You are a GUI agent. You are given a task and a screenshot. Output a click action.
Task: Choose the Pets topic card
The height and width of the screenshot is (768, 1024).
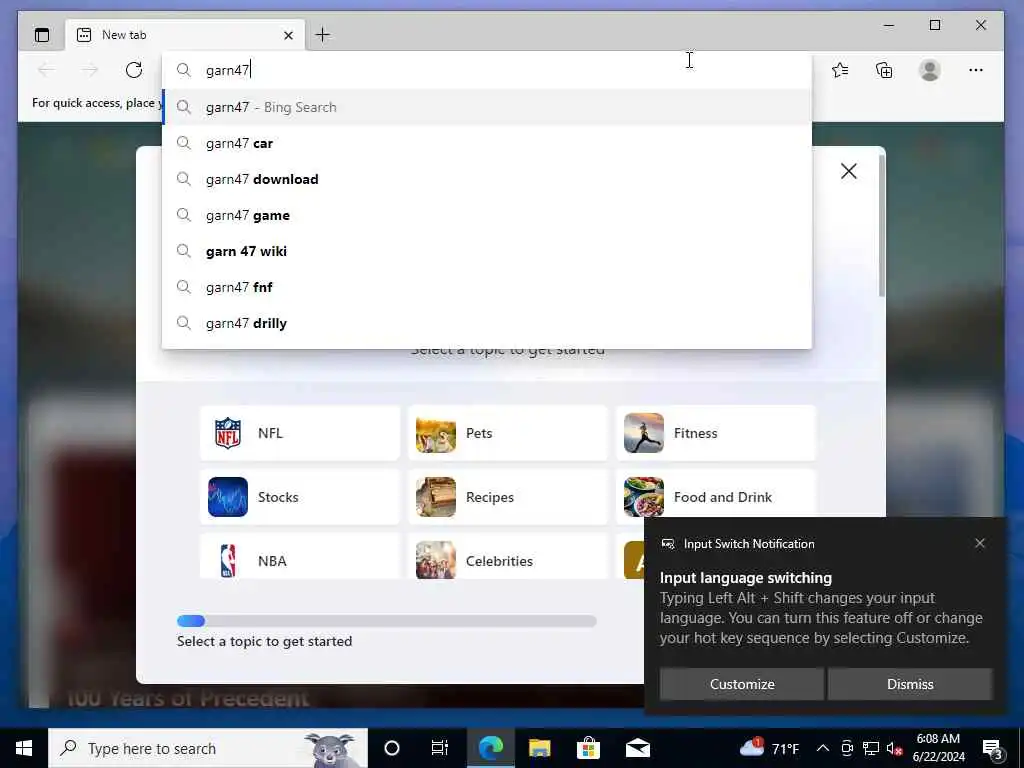point(507,433)
